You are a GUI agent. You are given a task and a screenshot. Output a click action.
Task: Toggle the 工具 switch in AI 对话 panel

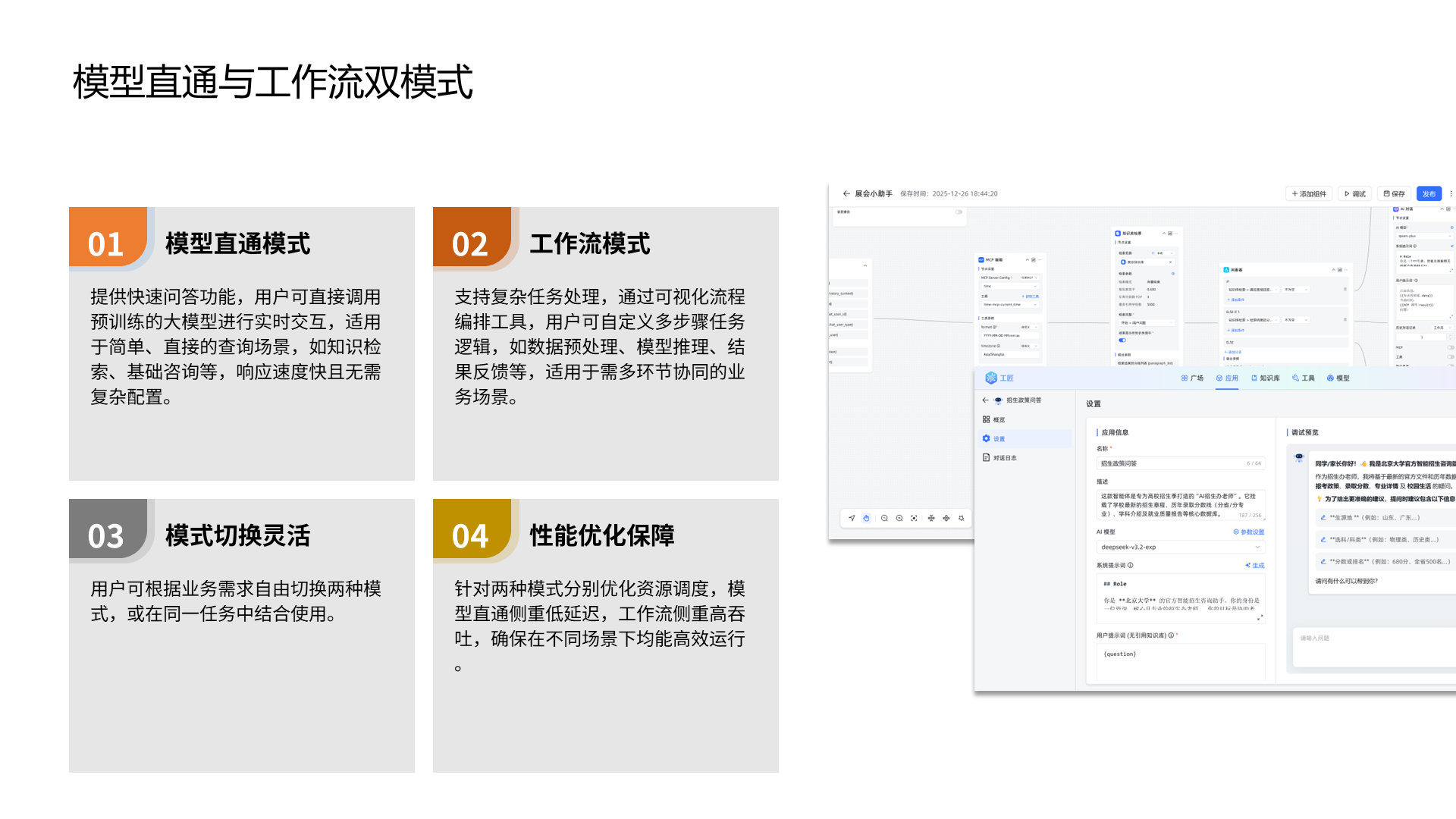point(1449,356)
